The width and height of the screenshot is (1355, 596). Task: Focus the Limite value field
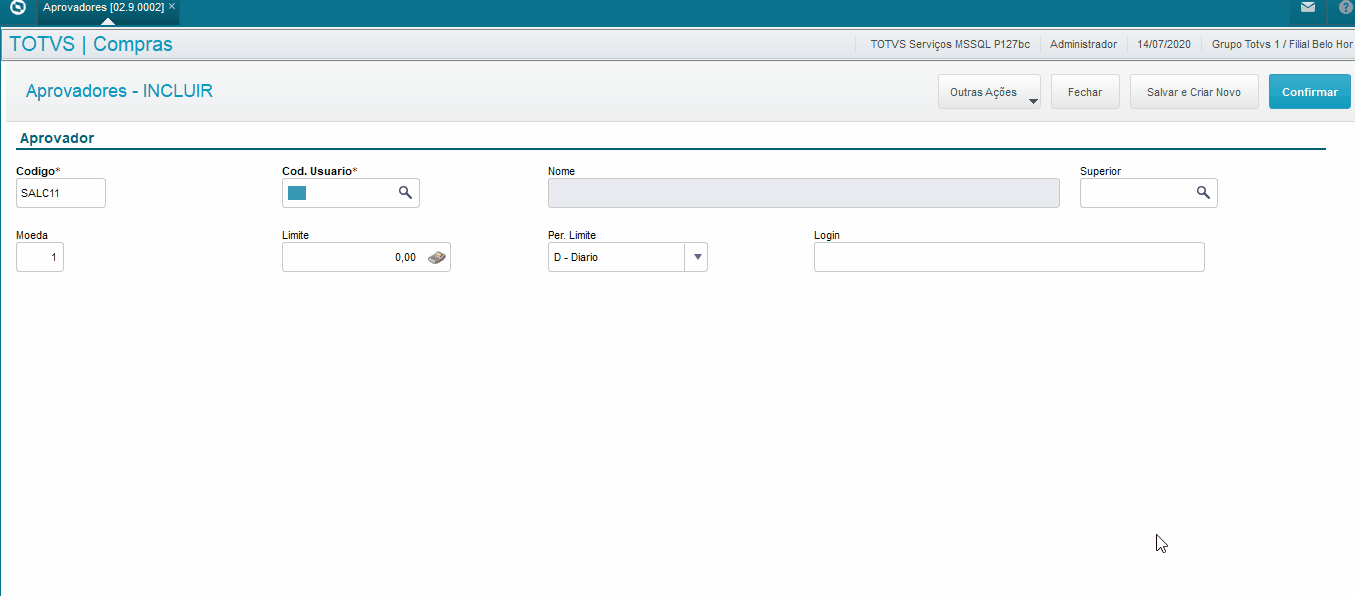[366, 257]
